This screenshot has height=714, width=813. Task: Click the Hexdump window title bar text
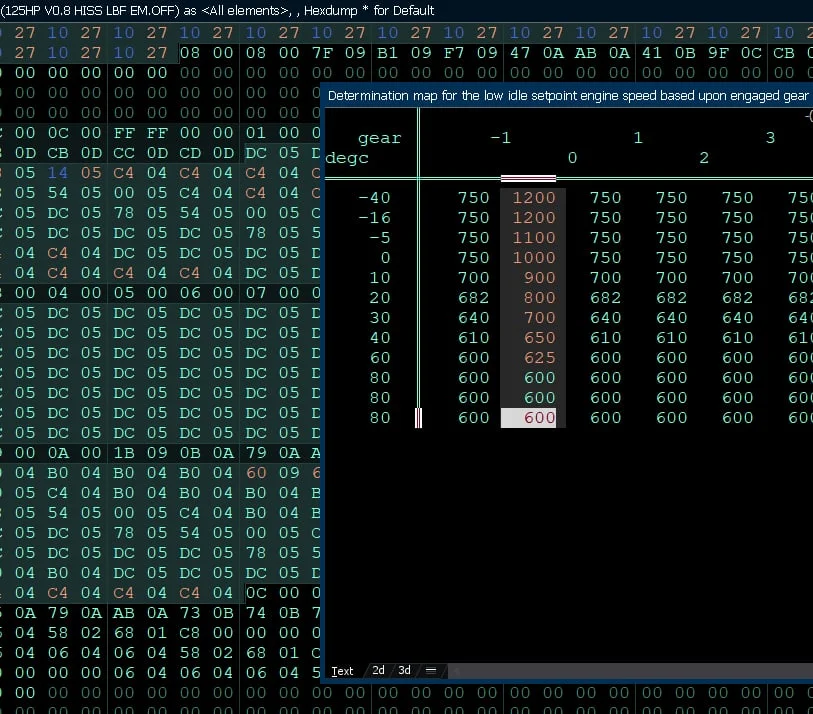click(217, 10)
